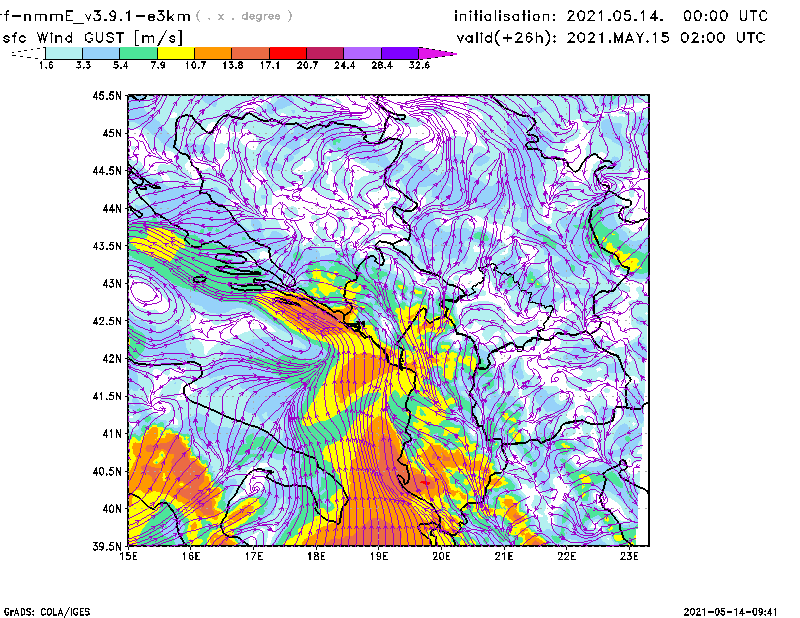Click the light blue 3.3–5.4 legend swatch
The height and width of the screenshot is (618, 800).
(101, 53)
